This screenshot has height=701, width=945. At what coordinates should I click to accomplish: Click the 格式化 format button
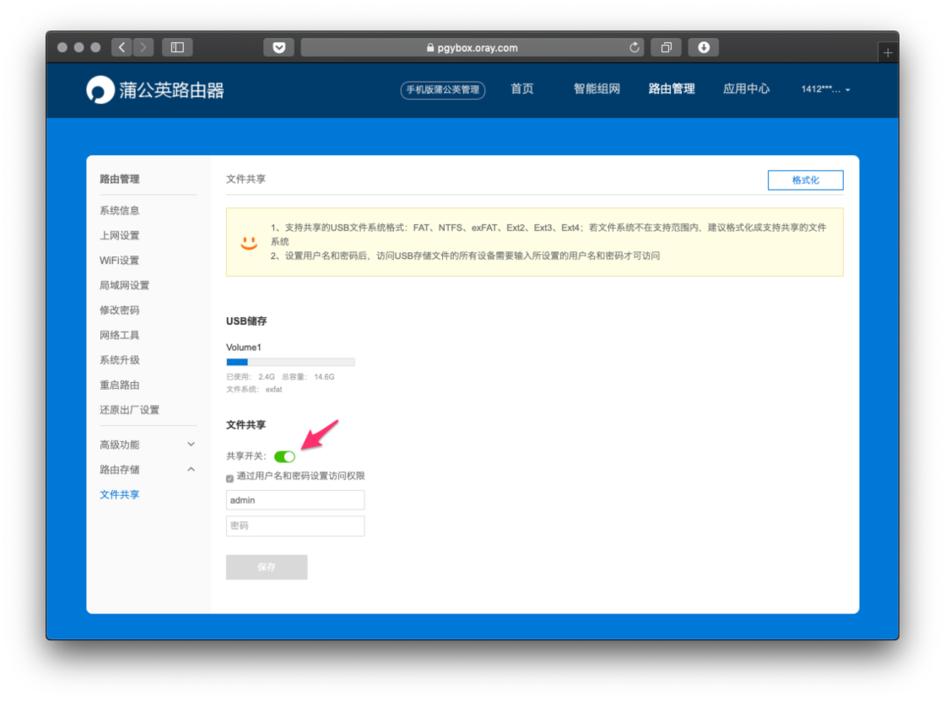805,180
